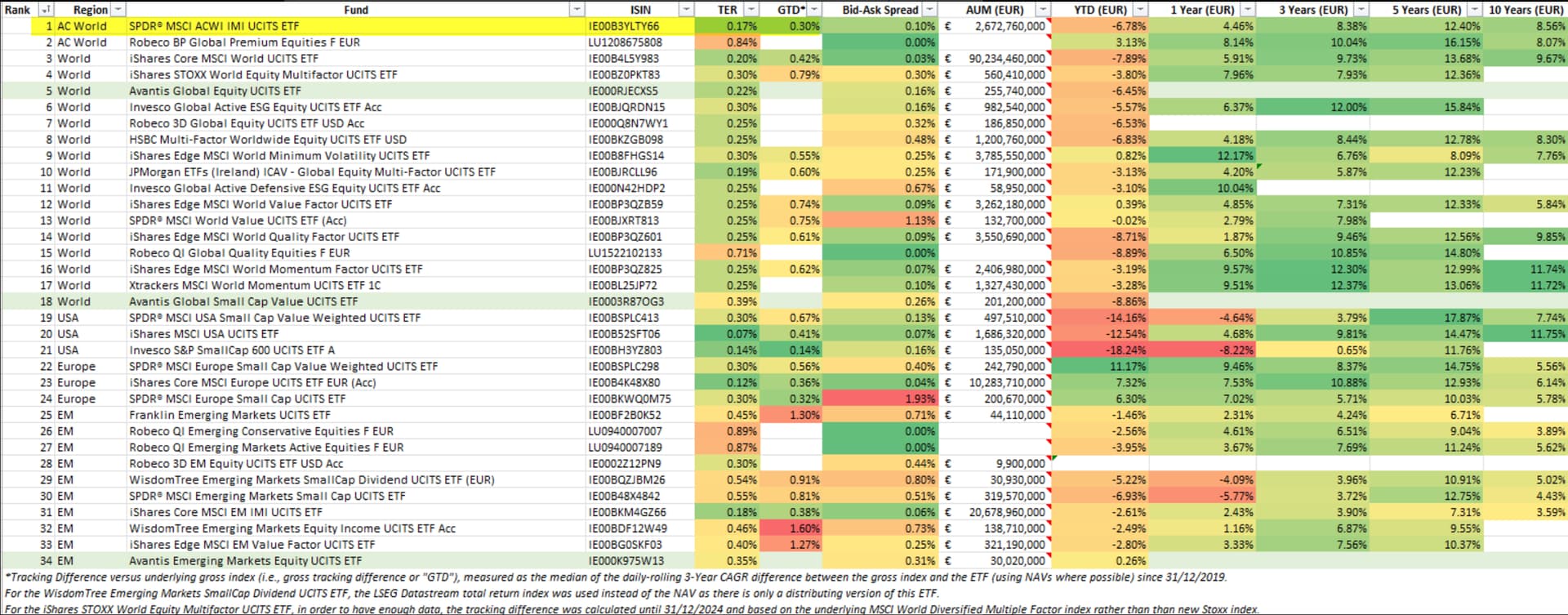1568x615 pixels.
Task: Click the Xtrackers MSCI World Momentum UCITS ETF 1C cell
Action: point(356,285)
